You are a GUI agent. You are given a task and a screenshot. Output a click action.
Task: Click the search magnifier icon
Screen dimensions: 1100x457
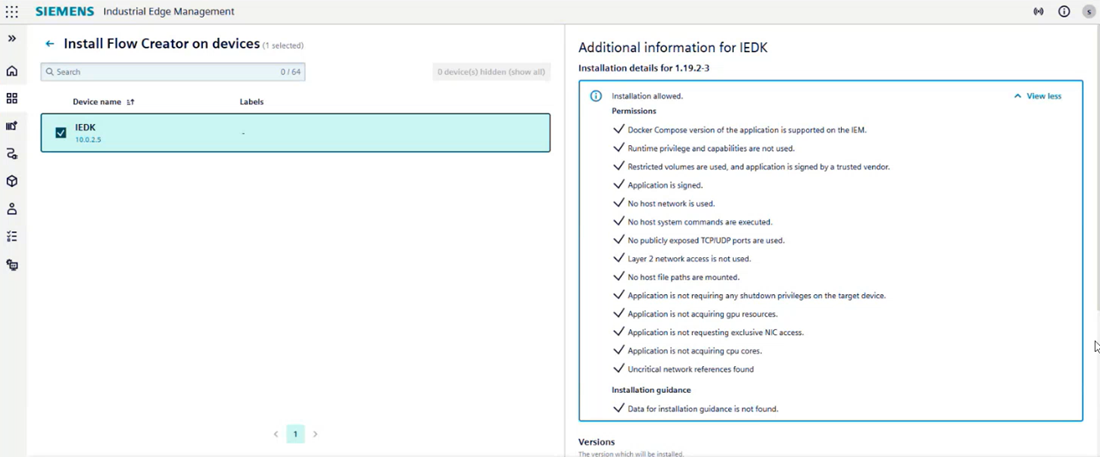tap(50, 72)
